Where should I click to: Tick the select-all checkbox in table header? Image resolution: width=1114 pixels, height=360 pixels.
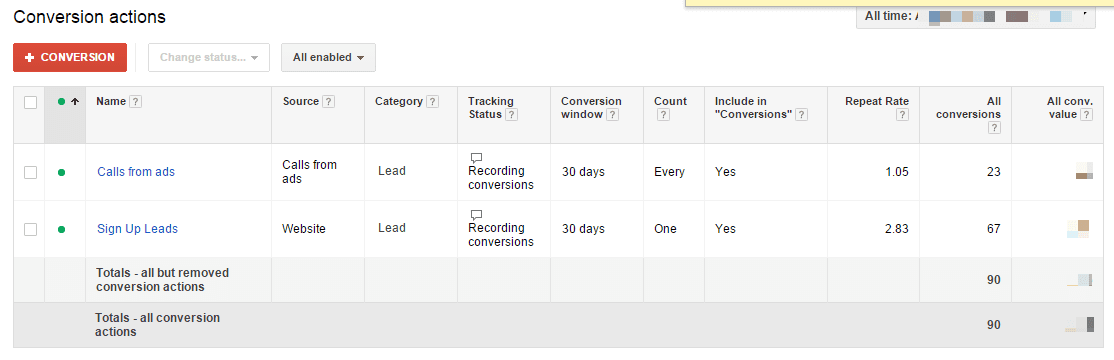pyautogui.click(x=31, y=103)
